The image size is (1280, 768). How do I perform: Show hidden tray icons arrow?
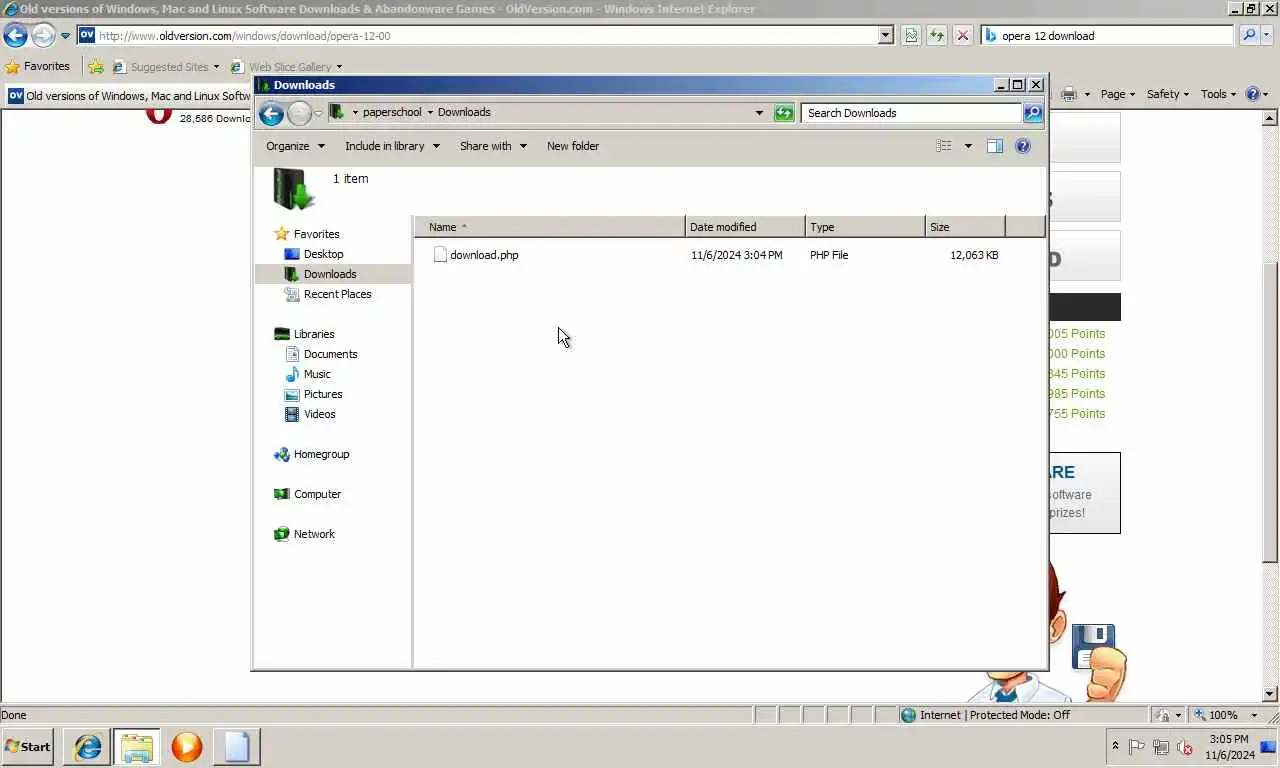click(1115, 746)
